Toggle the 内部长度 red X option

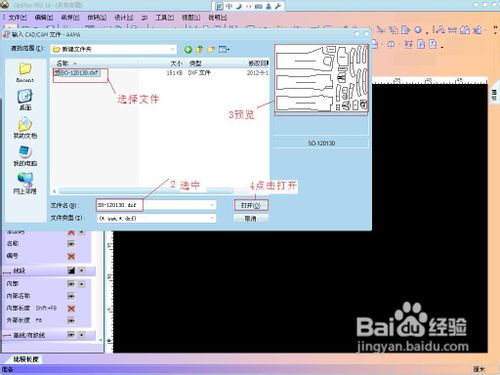(x=71, y=308)
